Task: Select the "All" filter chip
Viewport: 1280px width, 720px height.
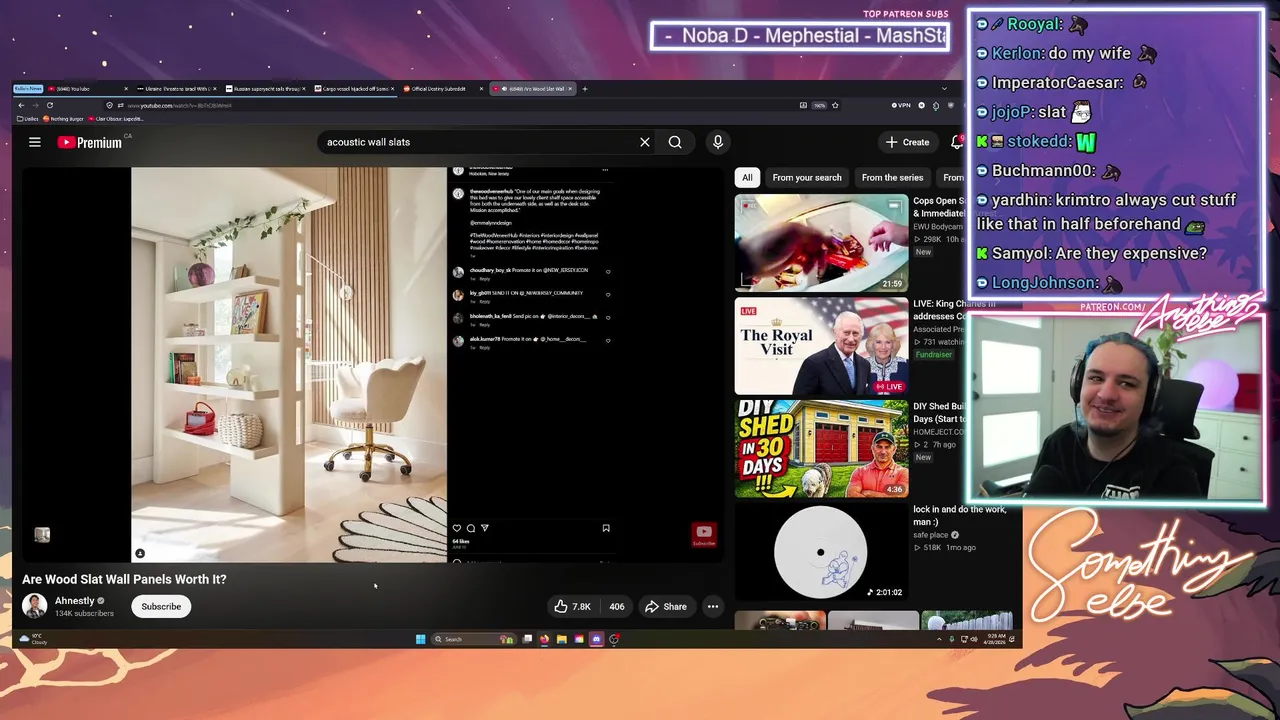Action: click(x=747, y=177)
